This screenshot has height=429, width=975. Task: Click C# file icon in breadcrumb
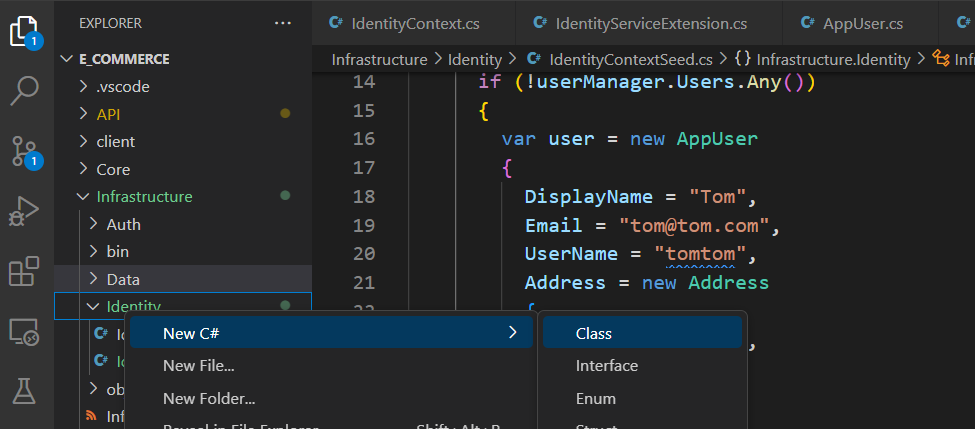click(x=534, y=59)
